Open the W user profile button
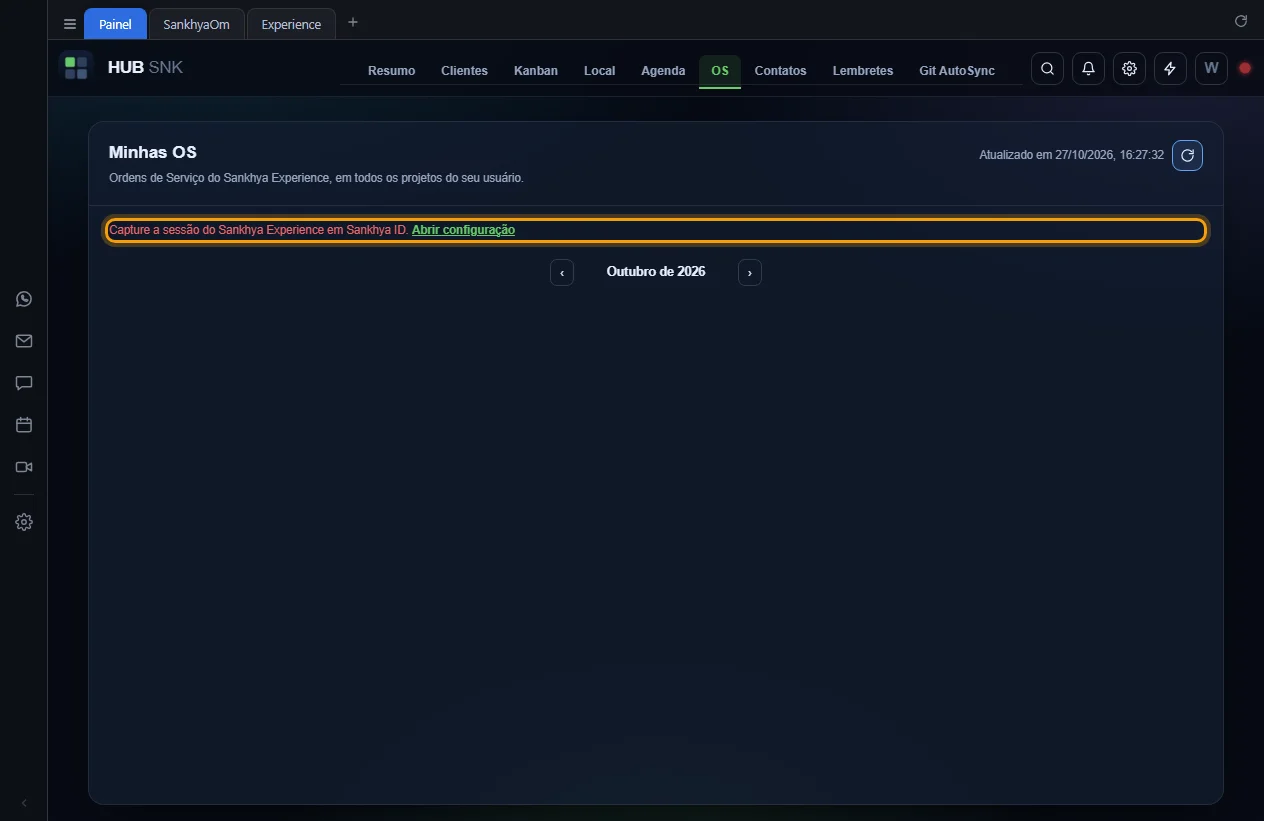 point(1211,68)
